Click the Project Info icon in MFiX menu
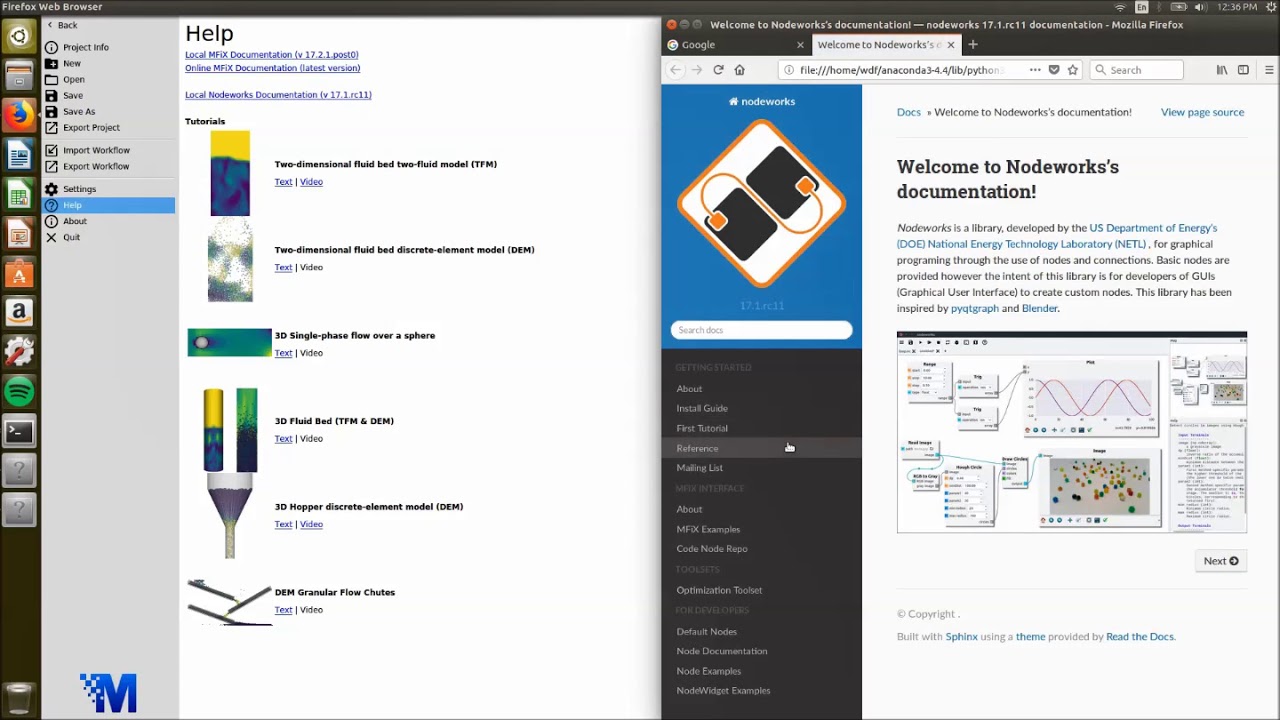The image size is (1280, 720). pyautogui.click(x=51, y=47)
